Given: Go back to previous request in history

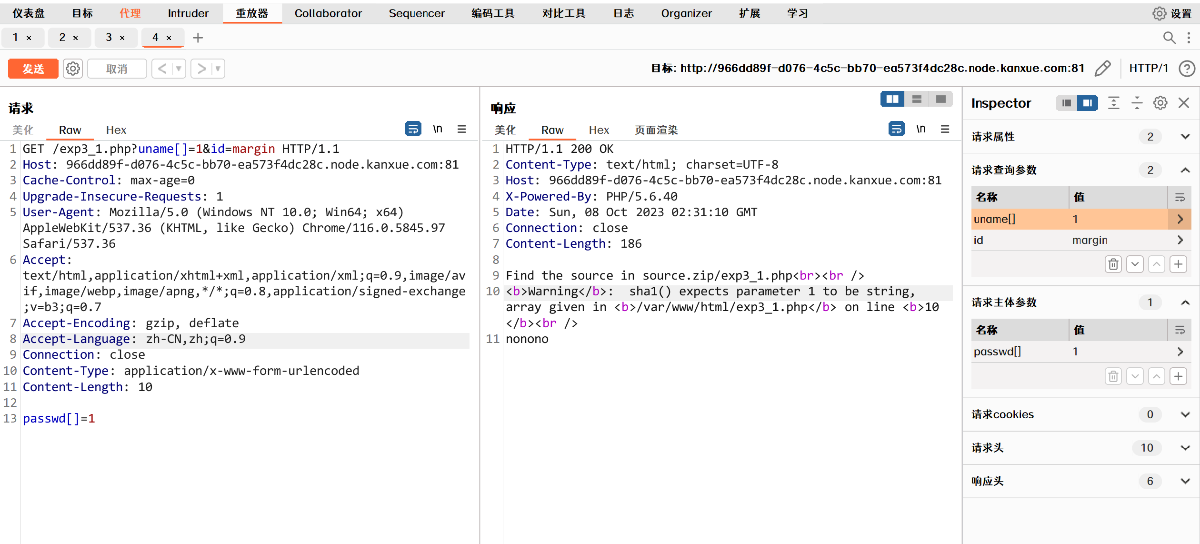Looking at the screenshot, I should 161,69.
